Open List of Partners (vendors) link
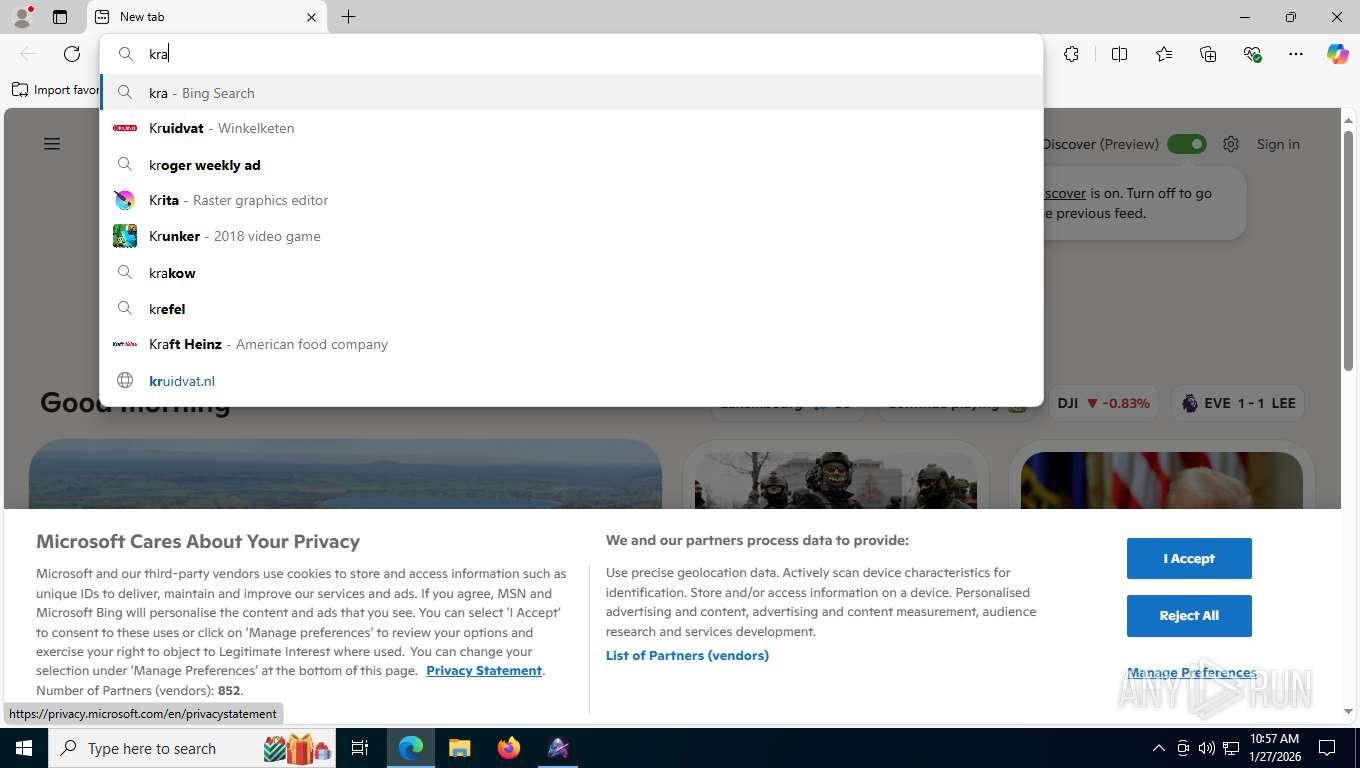This screenshot has width=1360, height=768. pyautogui.click(x=687, y=655)
